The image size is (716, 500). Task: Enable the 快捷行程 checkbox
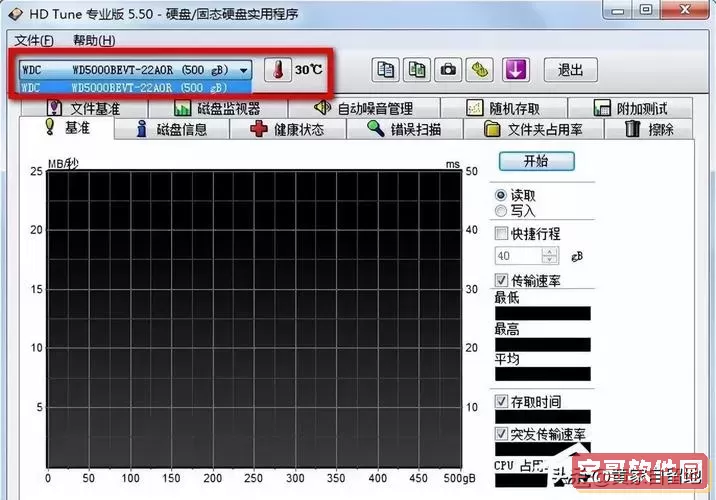coord(501,234)
